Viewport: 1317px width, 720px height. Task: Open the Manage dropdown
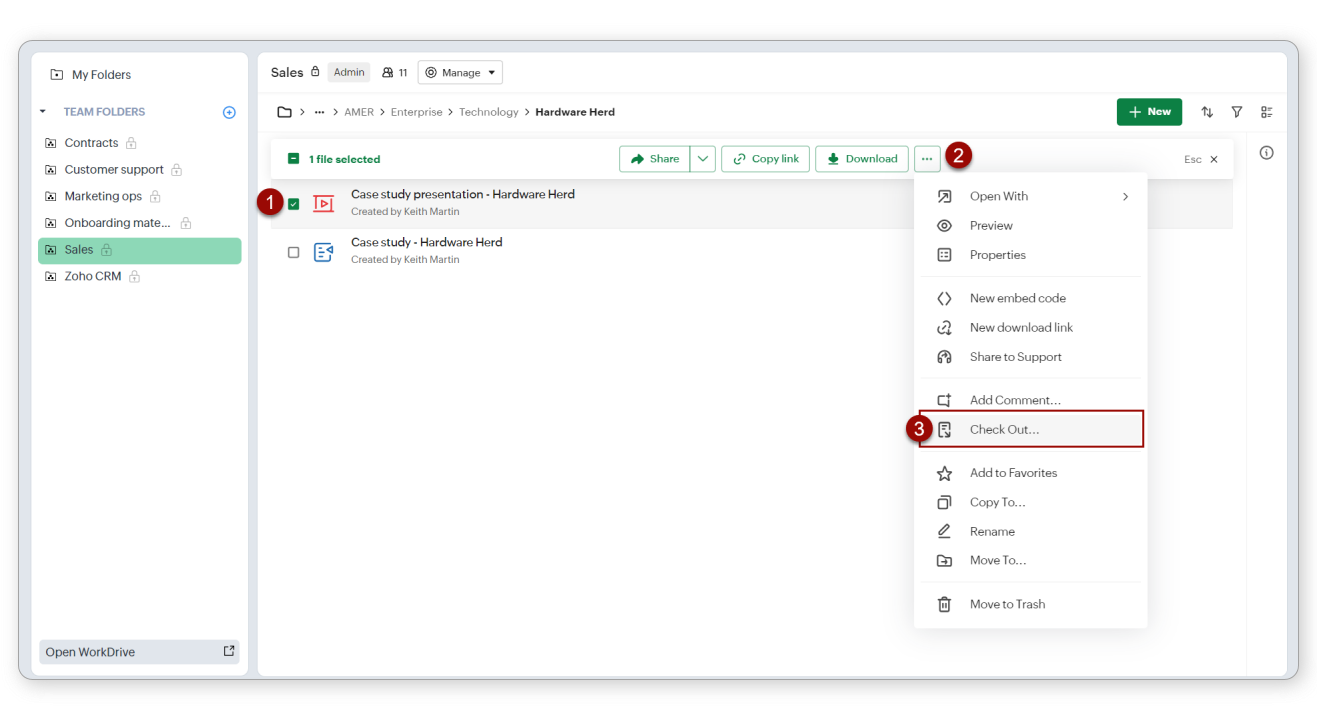tap(460, 73)
